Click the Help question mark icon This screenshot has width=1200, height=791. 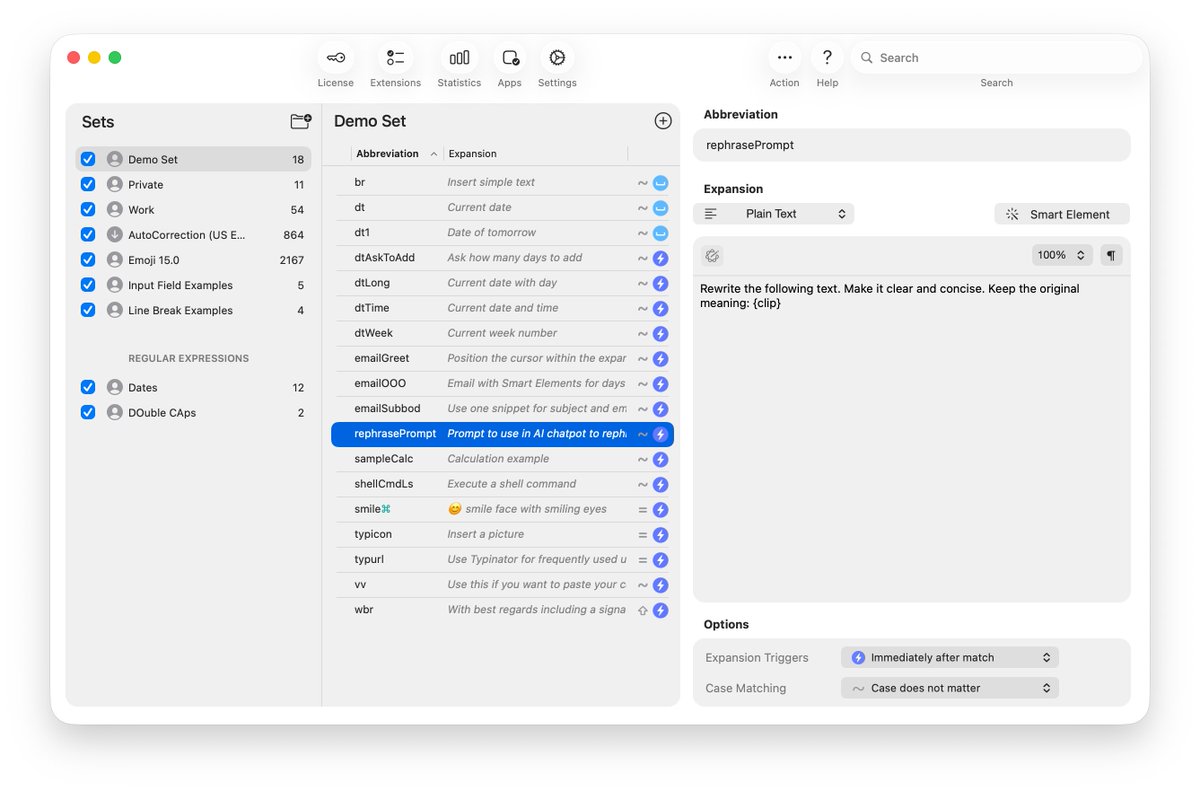click(827, 58)
